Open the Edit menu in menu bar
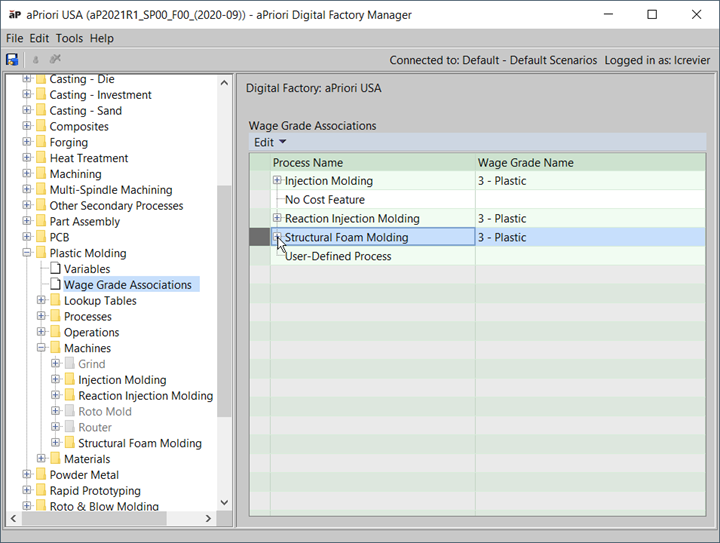Viewport: 720px width, 543px height. (x=39, y=38)
